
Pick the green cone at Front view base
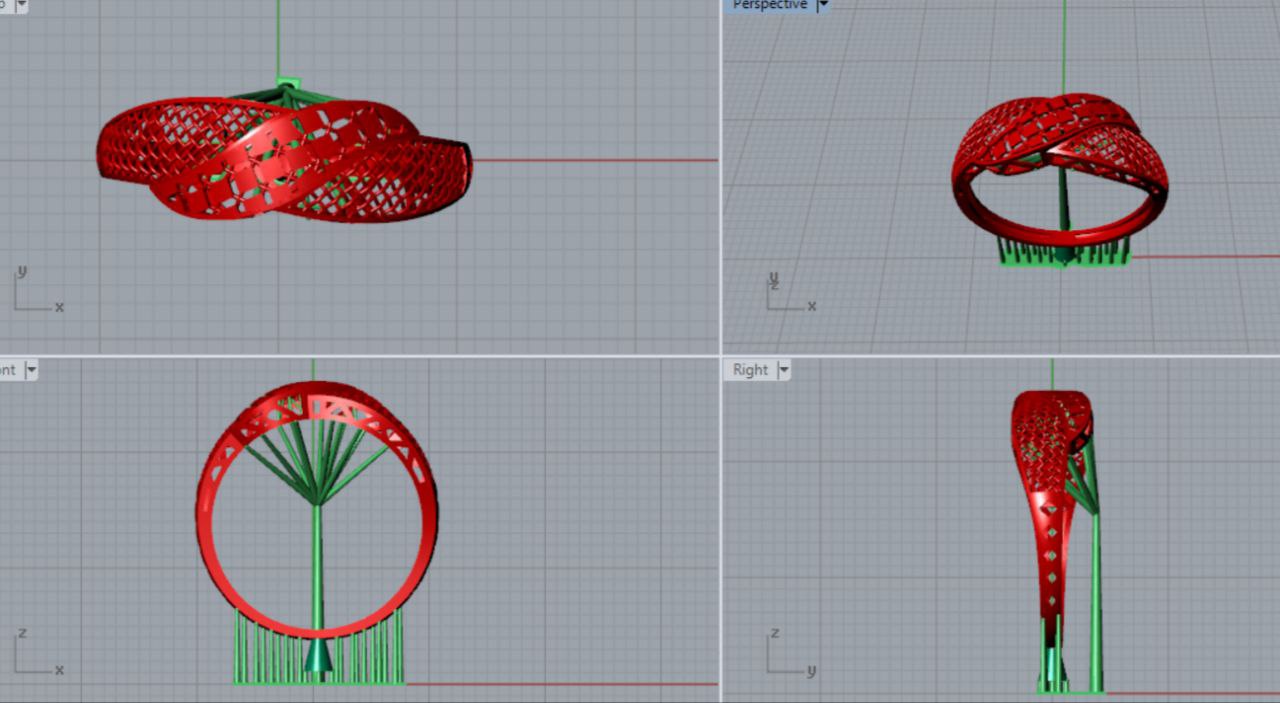click(318, 657)
